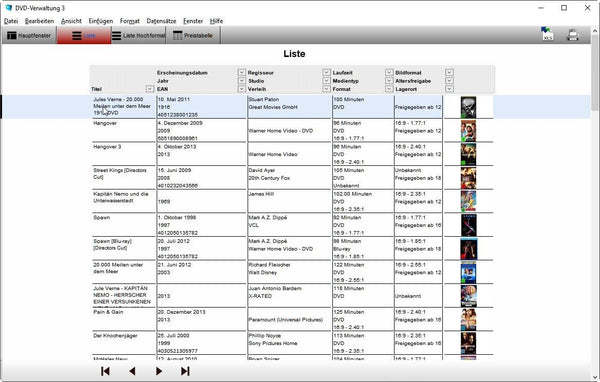
Task: Export list to XLS file icon
Action: point(547,34)
